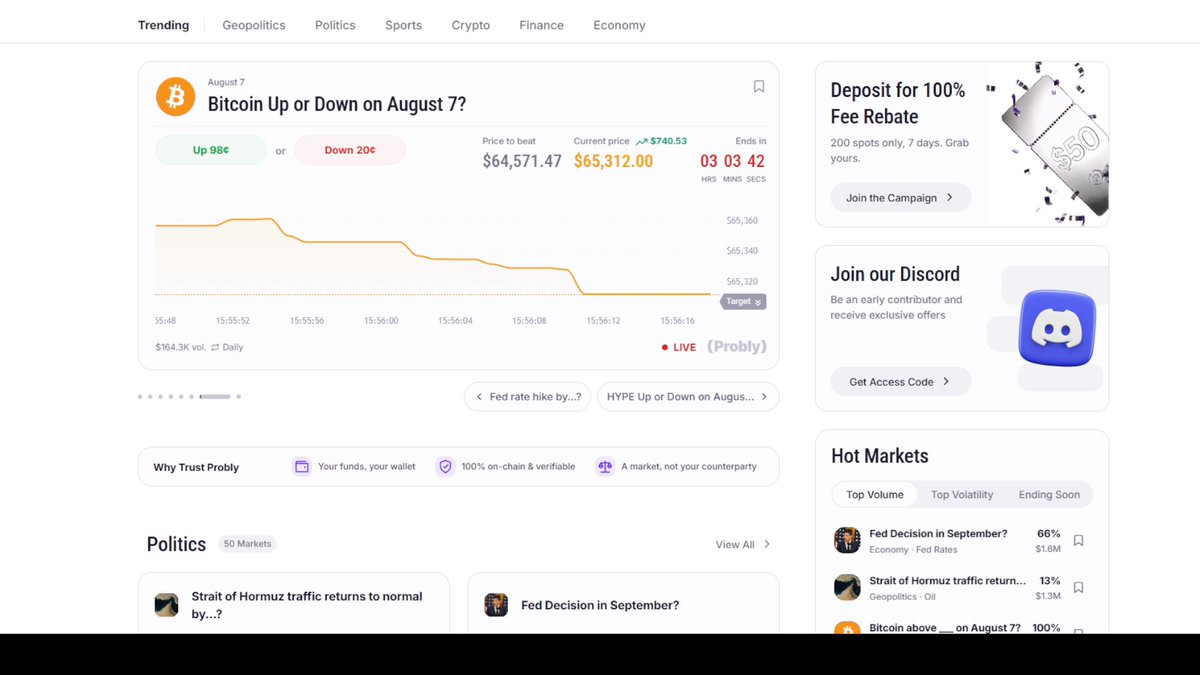Open the Crypto category
Viewport: 1200px width, 675px height.
click(x=471, y=25)
